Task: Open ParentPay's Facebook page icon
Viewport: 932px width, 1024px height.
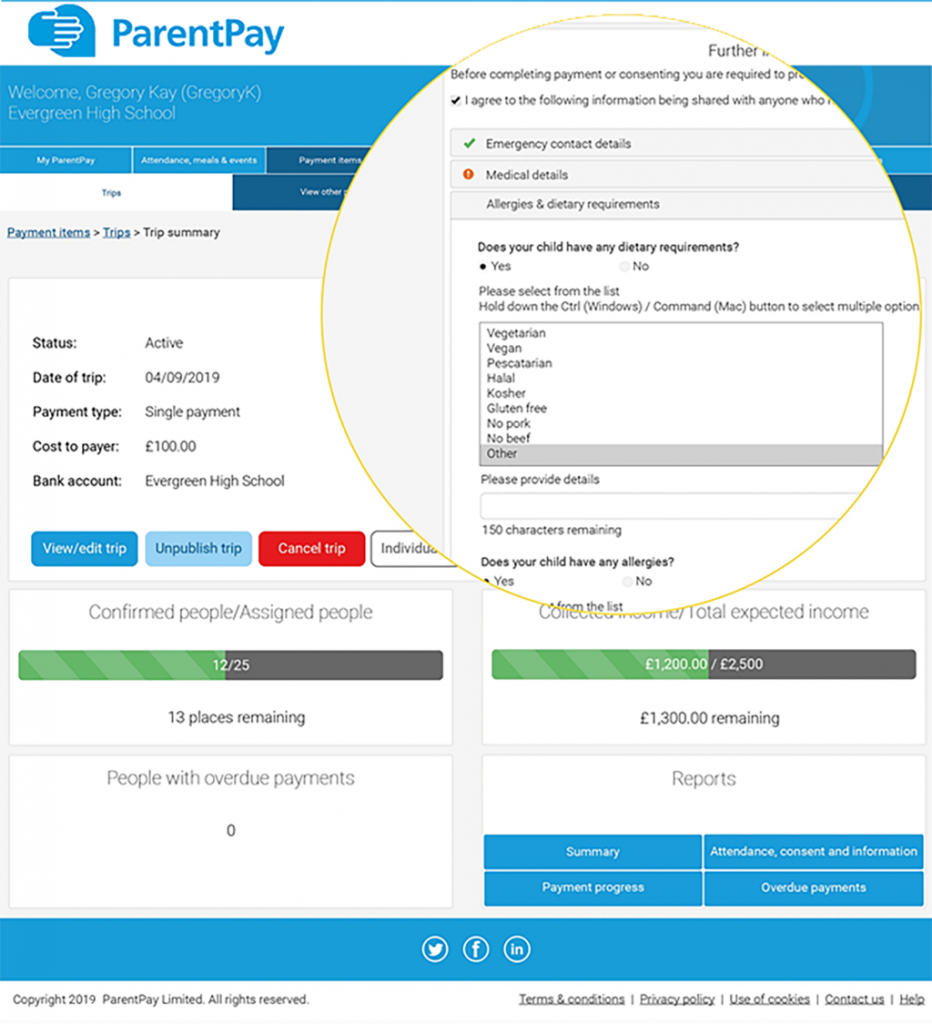Action: 476,949
